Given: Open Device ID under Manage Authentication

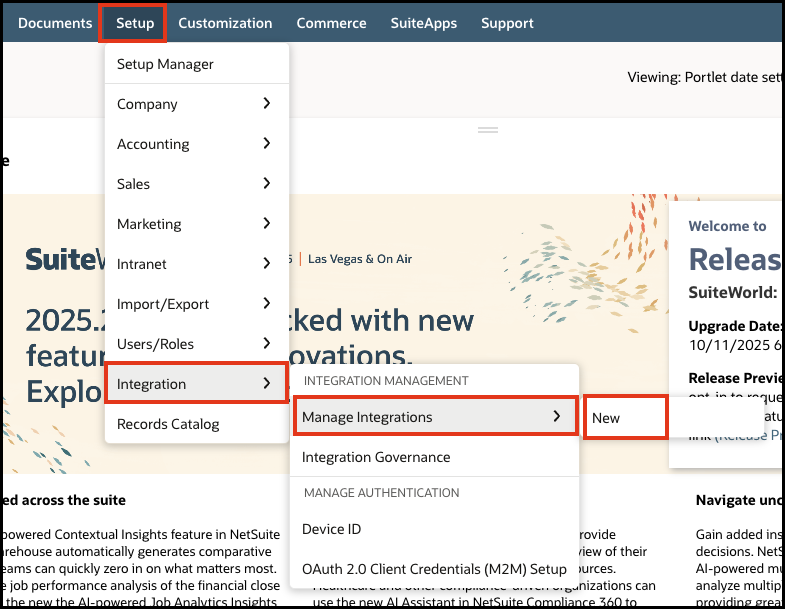Looking at the screenshot, I should point(331,529).
